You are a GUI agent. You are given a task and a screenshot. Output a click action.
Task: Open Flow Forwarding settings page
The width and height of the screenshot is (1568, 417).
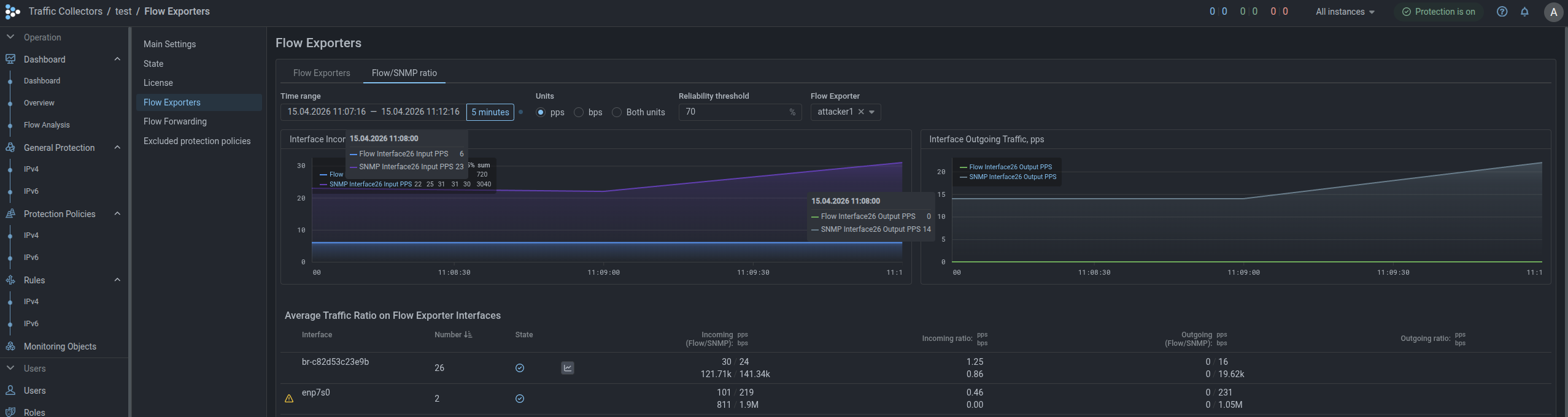pyautogui.click(x=175, y=121)
